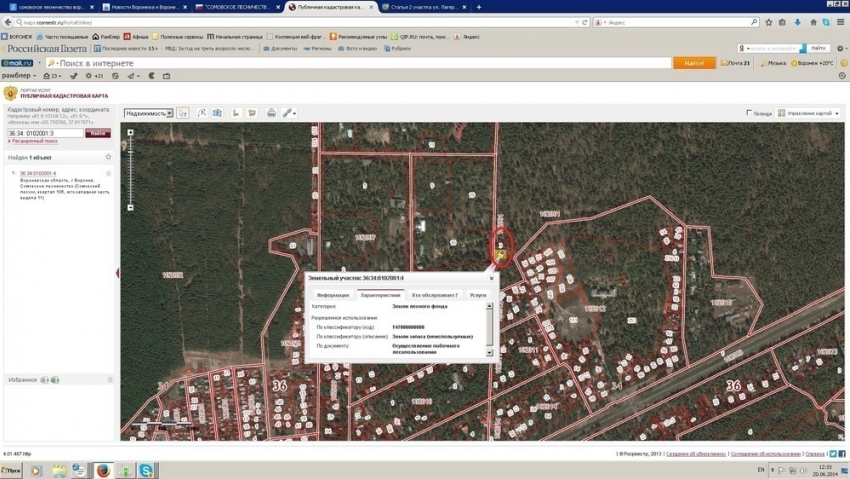
Task: Click the Firefox bookmark star icon
Action: (769, 22)
